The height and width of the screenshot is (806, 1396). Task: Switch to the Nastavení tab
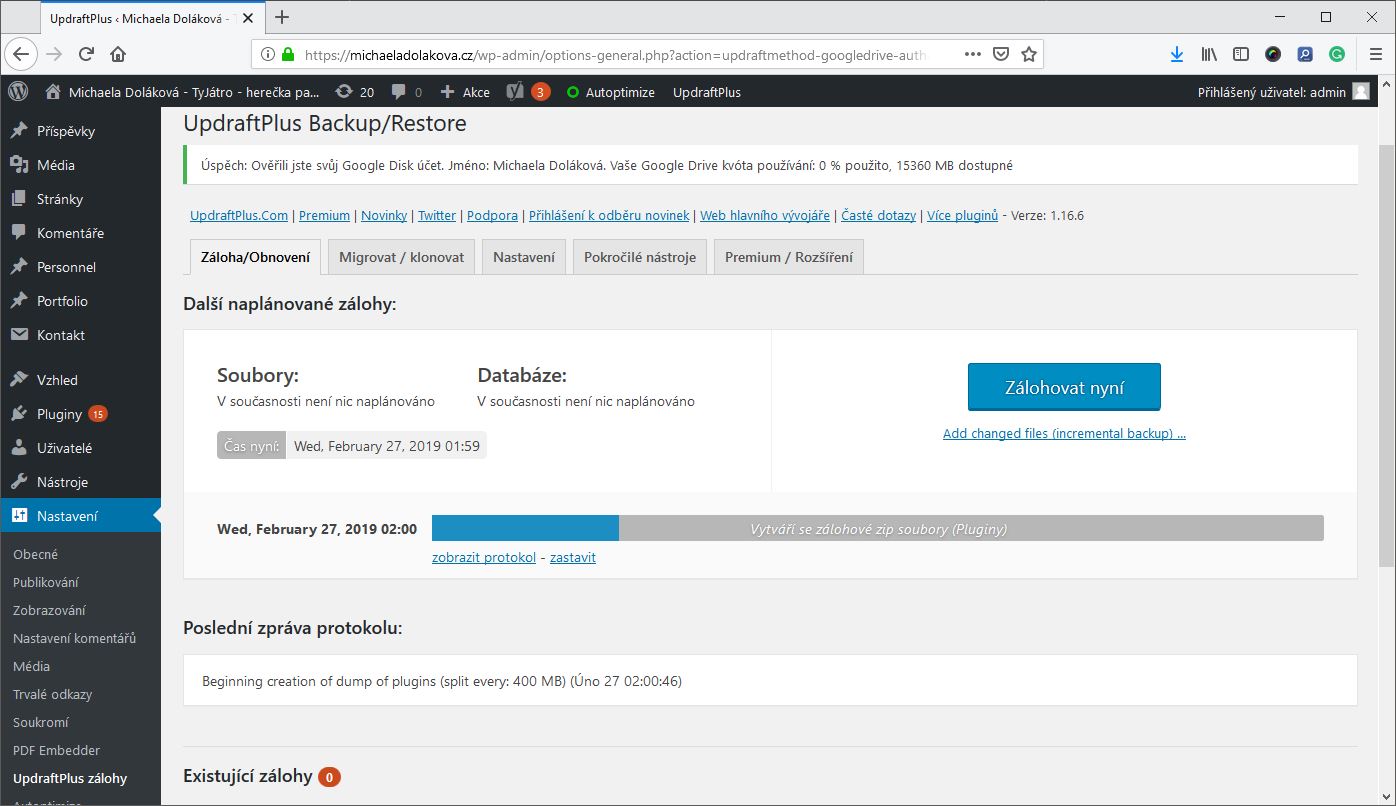click(x=524, y=257)
